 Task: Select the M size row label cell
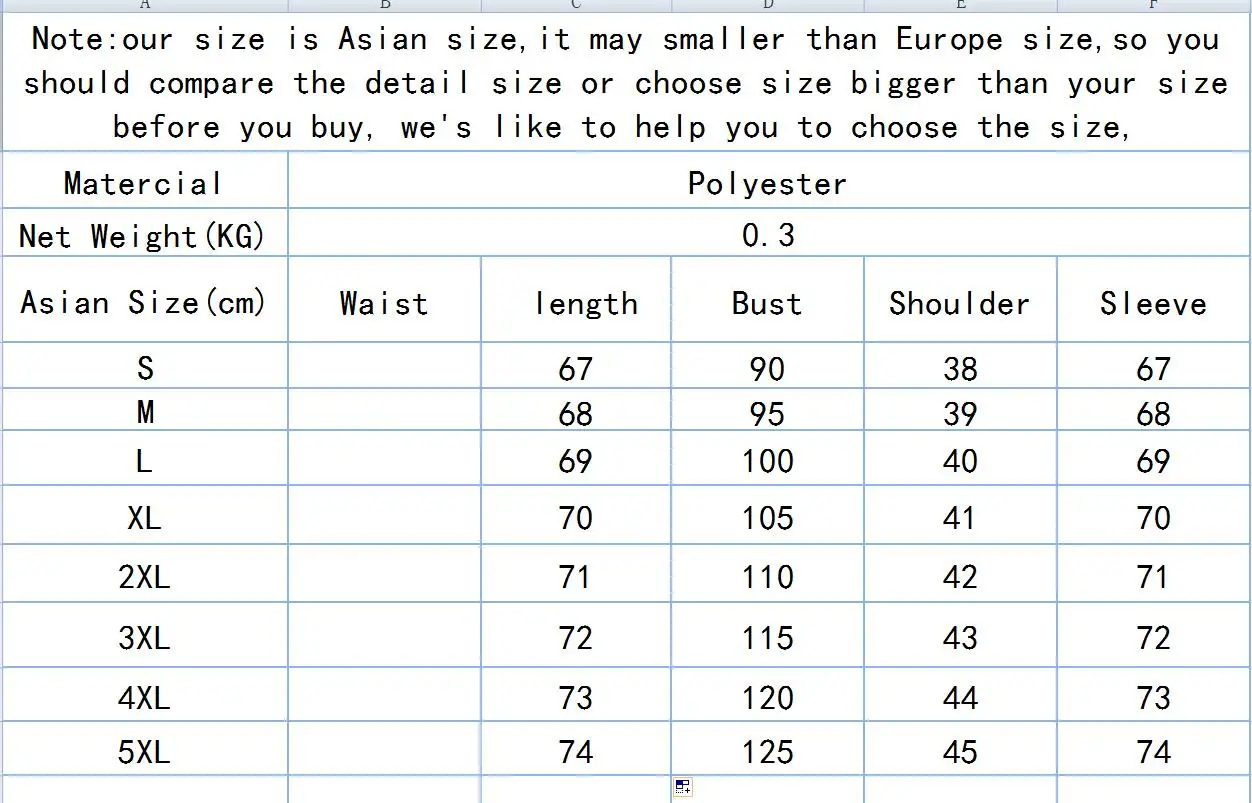(x=144, y=412)
